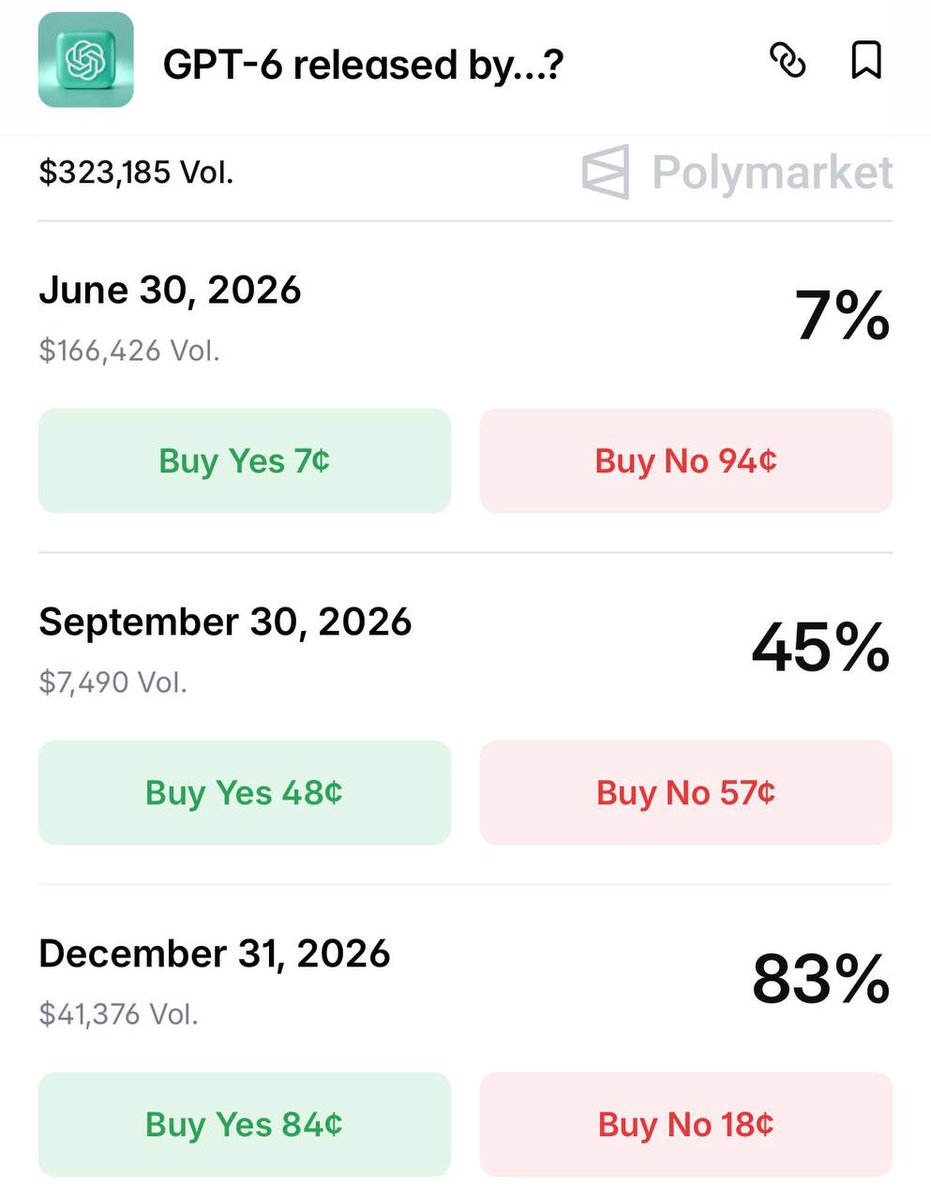The width and height of the screenshot is (931, 1200).
Task: Tap the 83% probability for December
Action: 820,981
